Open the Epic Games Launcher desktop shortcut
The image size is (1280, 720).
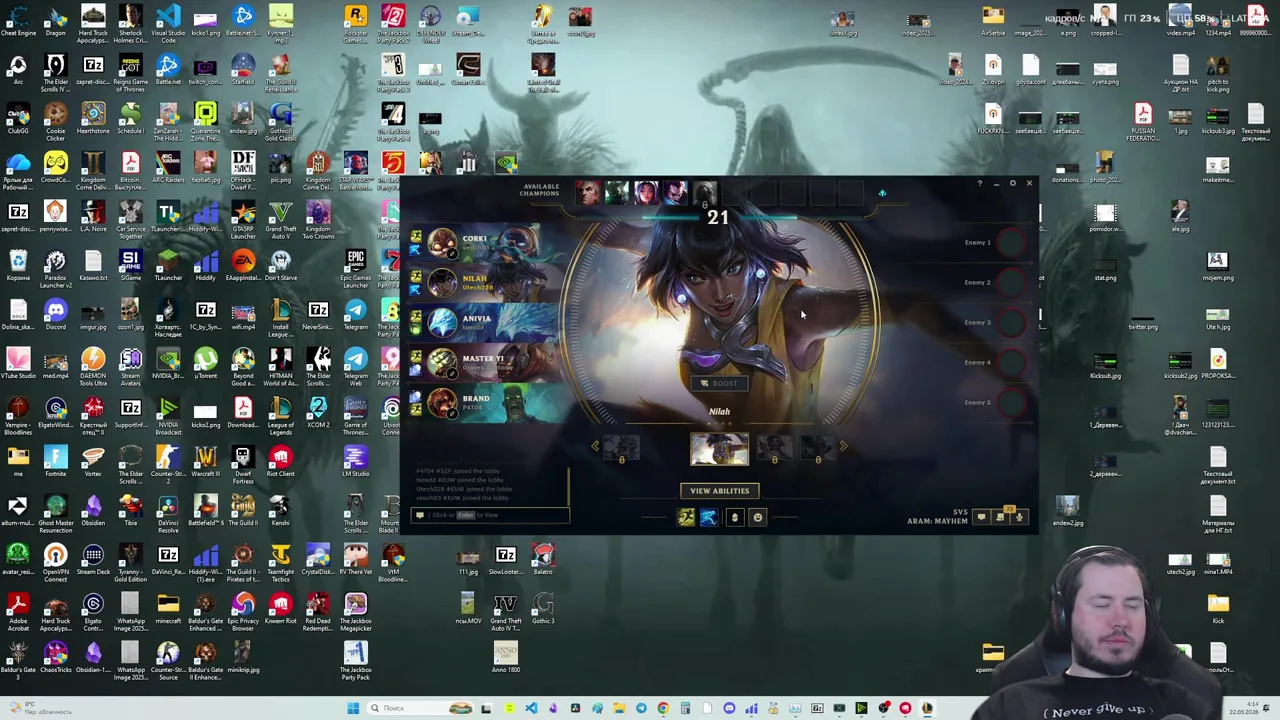(x=356, y=266)
